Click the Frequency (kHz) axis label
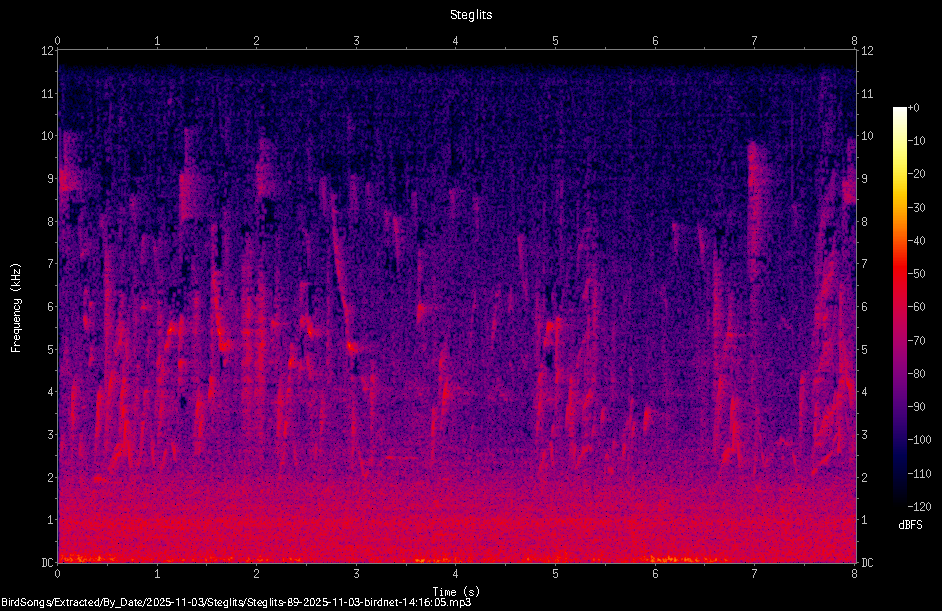Screen dimensions: 942x611 (x=16, y=308)
